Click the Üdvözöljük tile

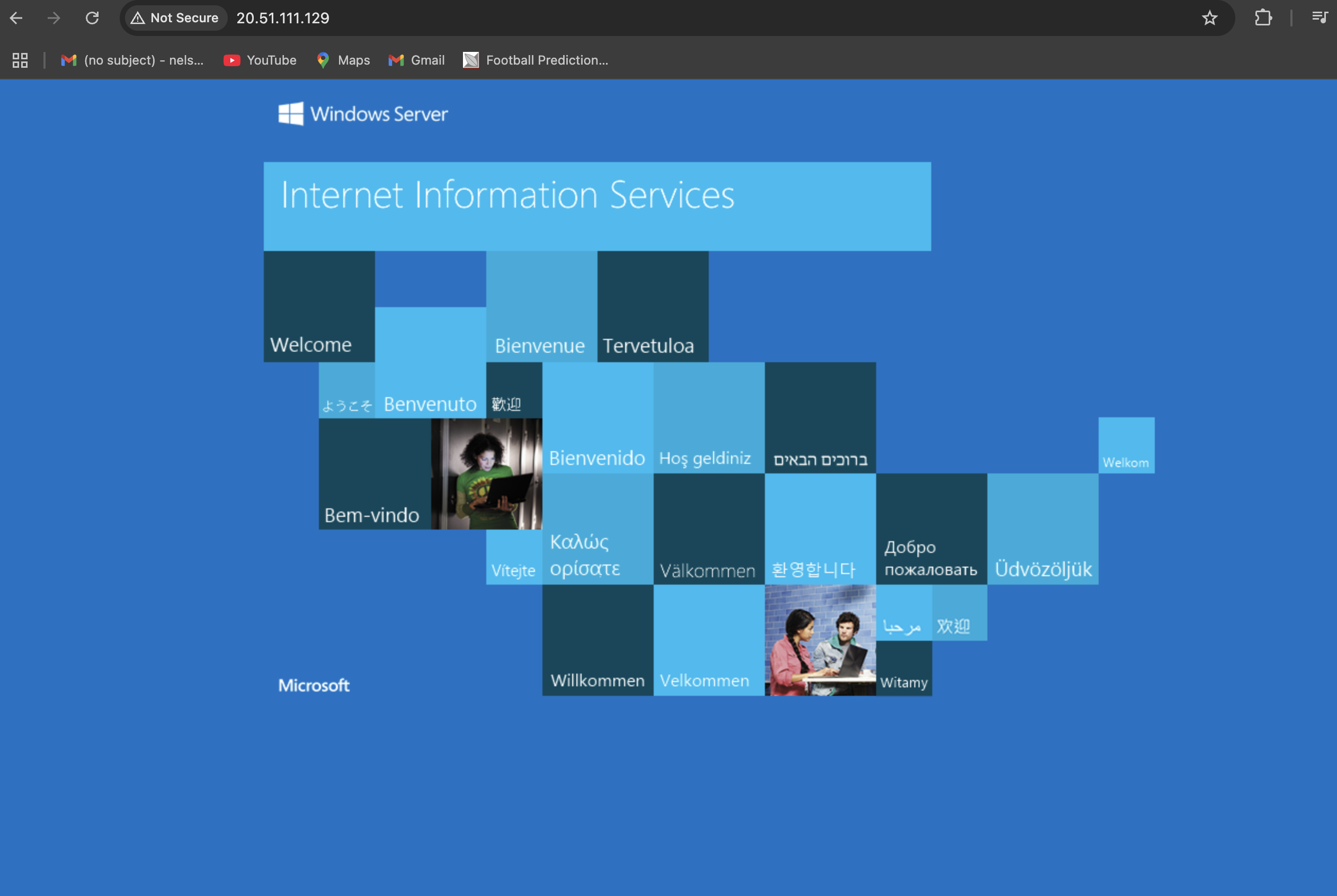pyautogui.click(x=1042, y=529)
